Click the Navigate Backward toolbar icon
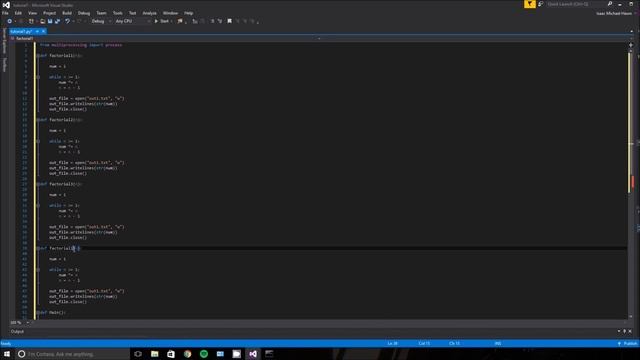 [9, 21]
